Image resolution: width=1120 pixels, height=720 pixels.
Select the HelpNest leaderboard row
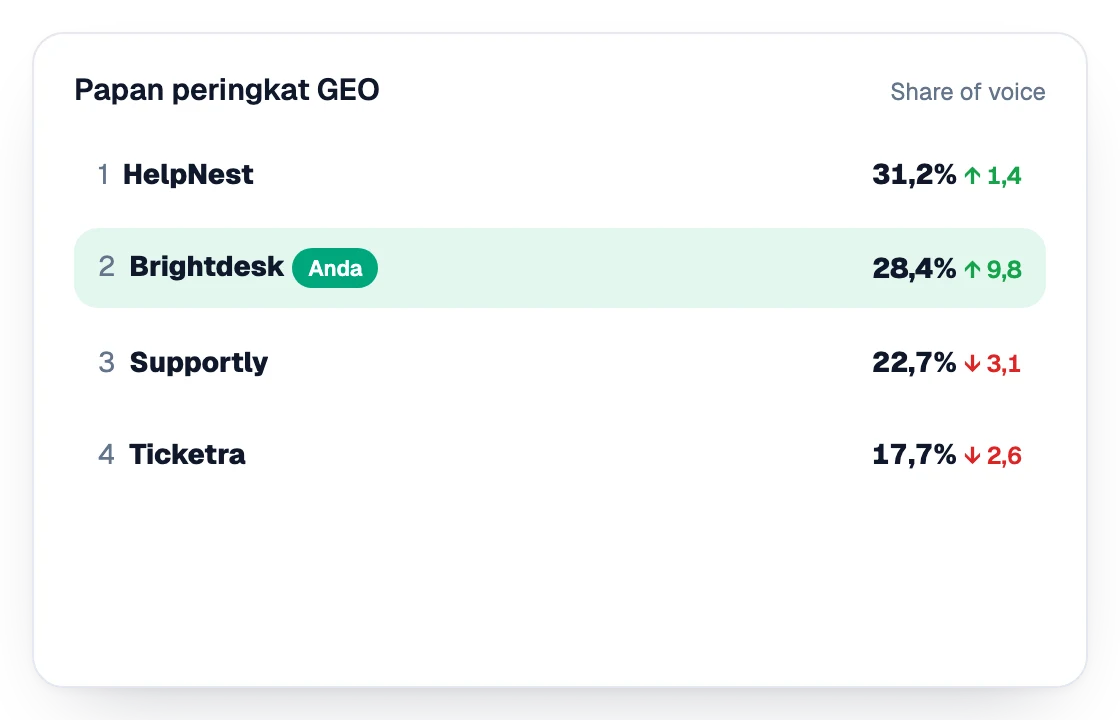click(x=560, y=174)
